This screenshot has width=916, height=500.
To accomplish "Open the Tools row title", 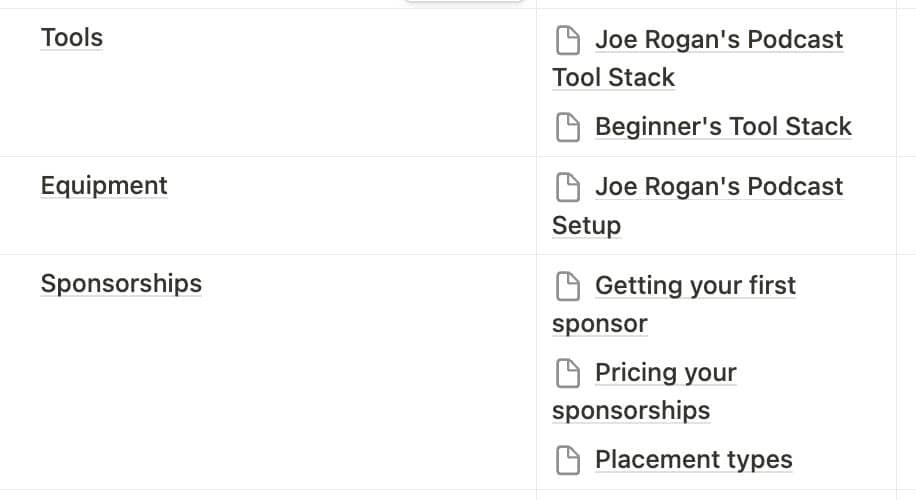I will click(72, 38).
